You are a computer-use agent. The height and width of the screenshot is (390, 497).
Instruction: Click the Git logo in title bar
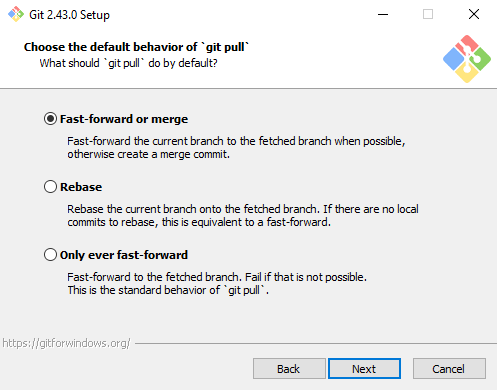(16, 14)
